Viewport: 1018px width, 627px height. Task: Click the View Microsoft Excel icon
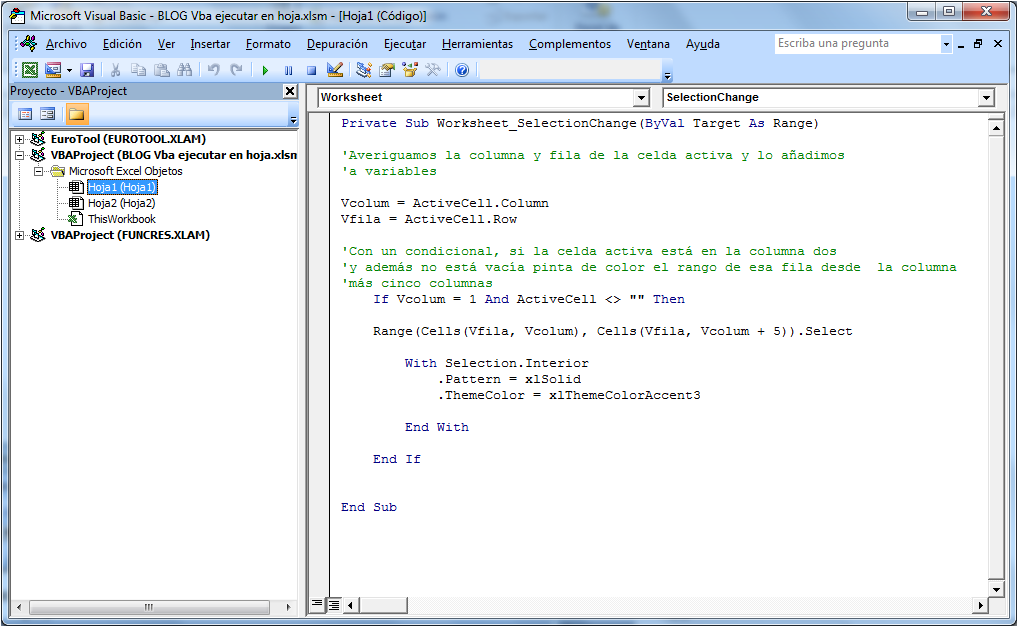point(29,70)
